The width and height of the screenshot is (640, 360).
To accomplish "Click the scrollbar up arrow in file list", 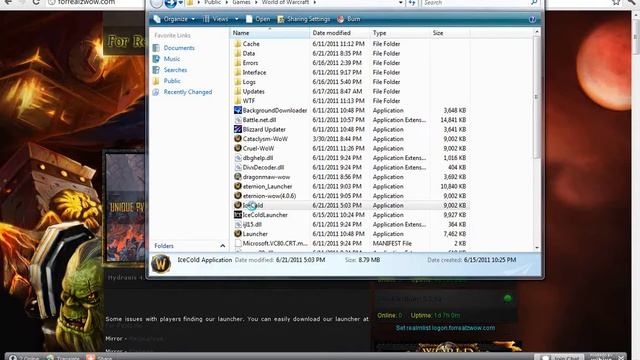I will (x=537, y=32).
